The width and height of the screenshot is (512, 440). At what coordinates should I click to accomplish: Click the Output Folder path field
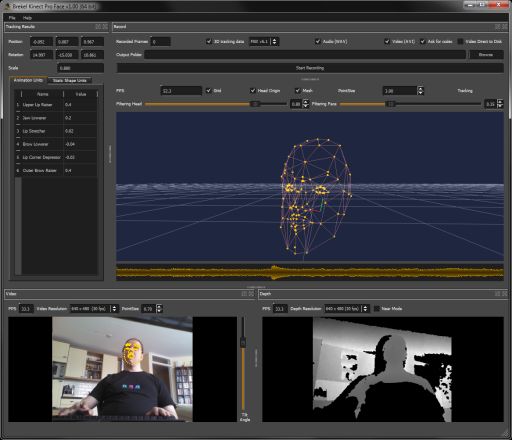pyautogui.click(x=305, y=55)
